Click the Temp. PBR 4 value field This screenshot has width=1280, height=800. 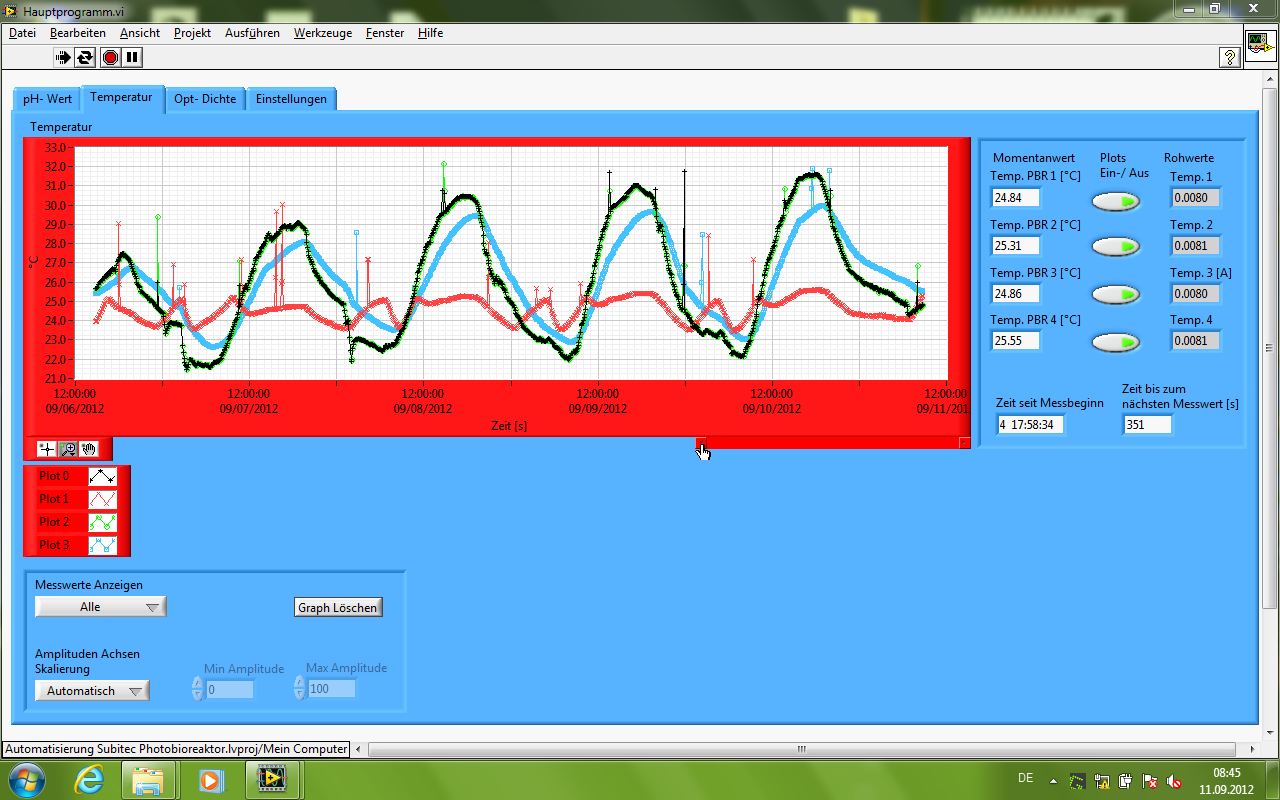(1015, 341)
